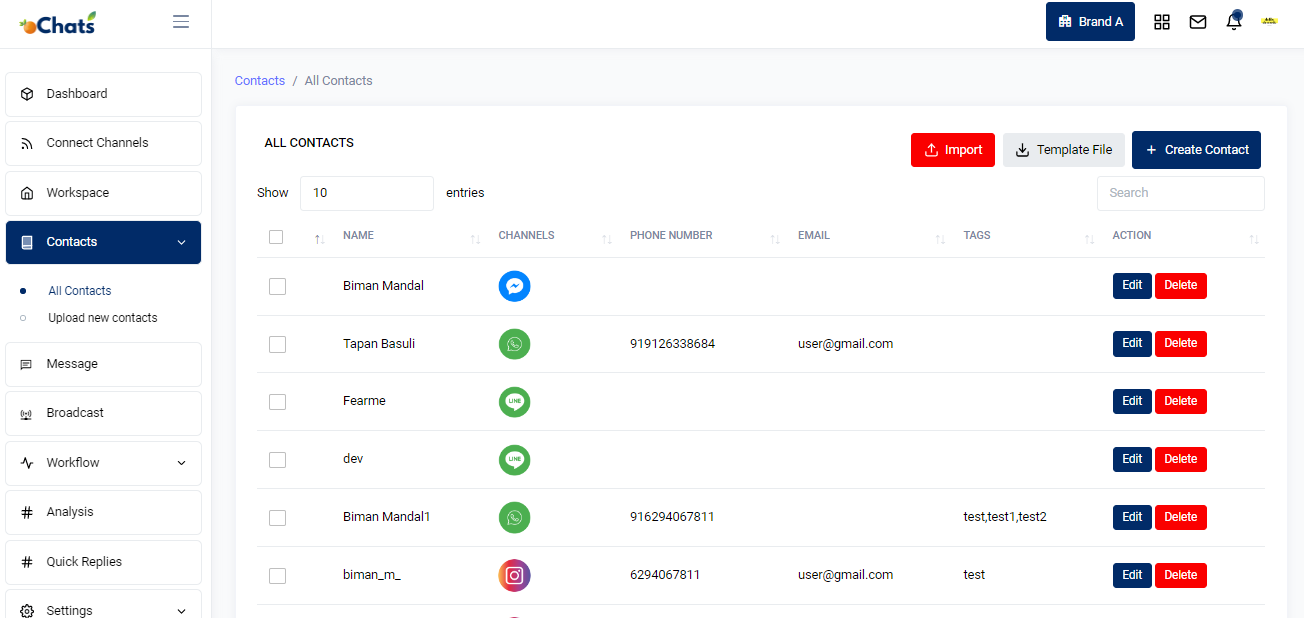The image size is (1304, 618).
Task: Edit the Biman Mandal contact
Action: click(1132, 286)
